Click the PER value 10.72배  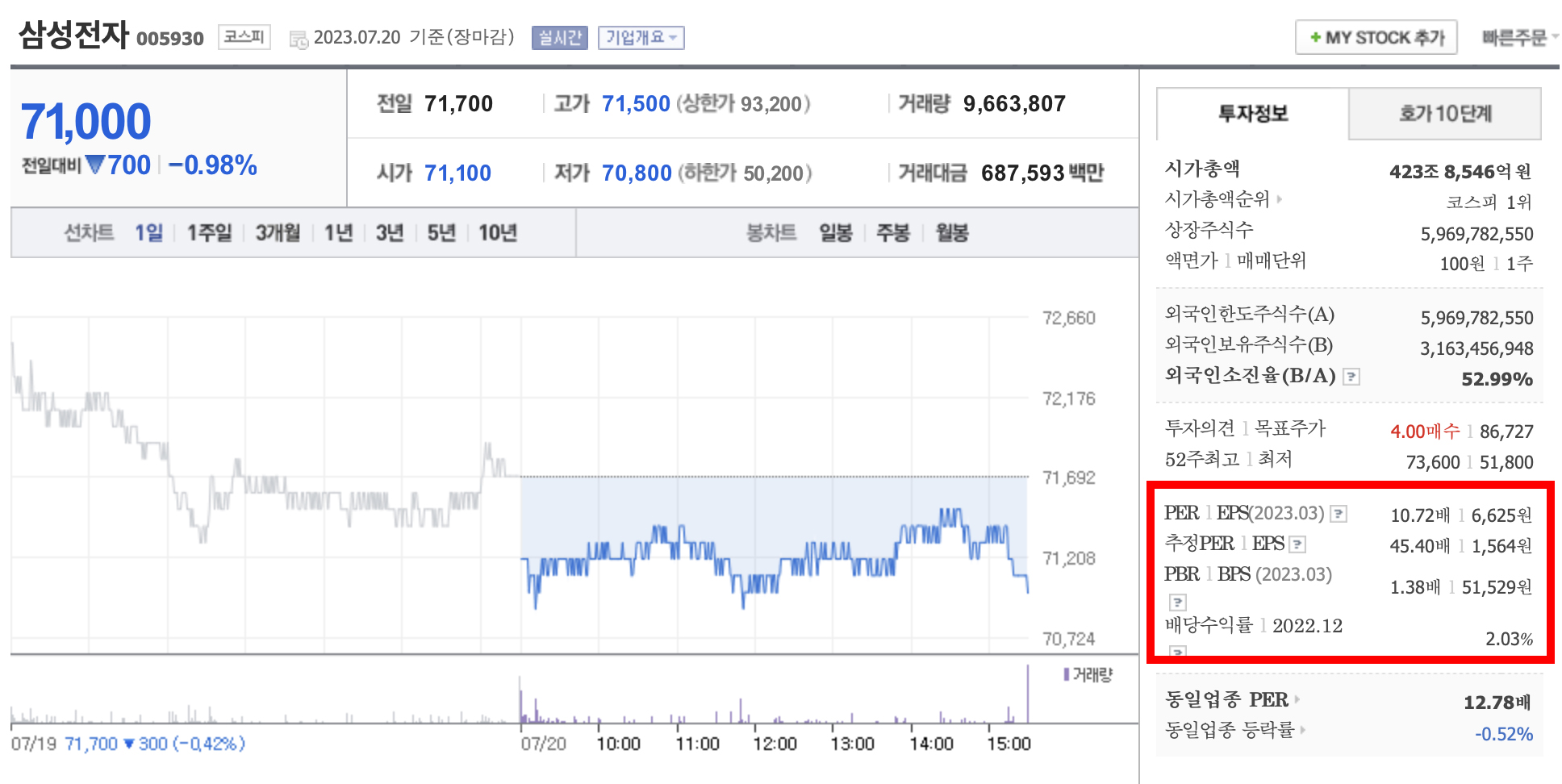pos(1420,515)
